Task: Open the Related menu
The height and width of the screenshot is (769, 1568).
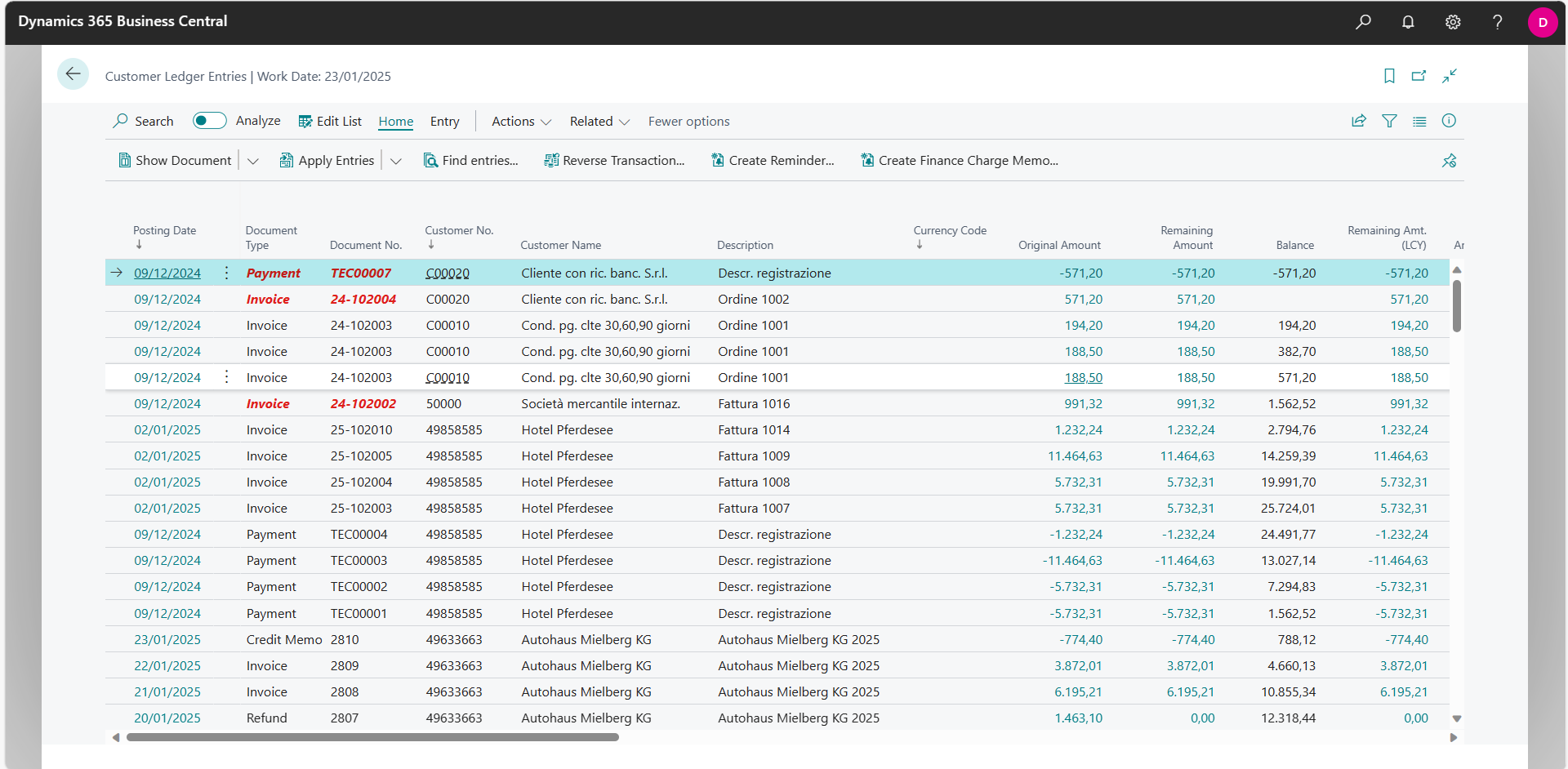Action: pyautogui.click(x=599, y=121)
